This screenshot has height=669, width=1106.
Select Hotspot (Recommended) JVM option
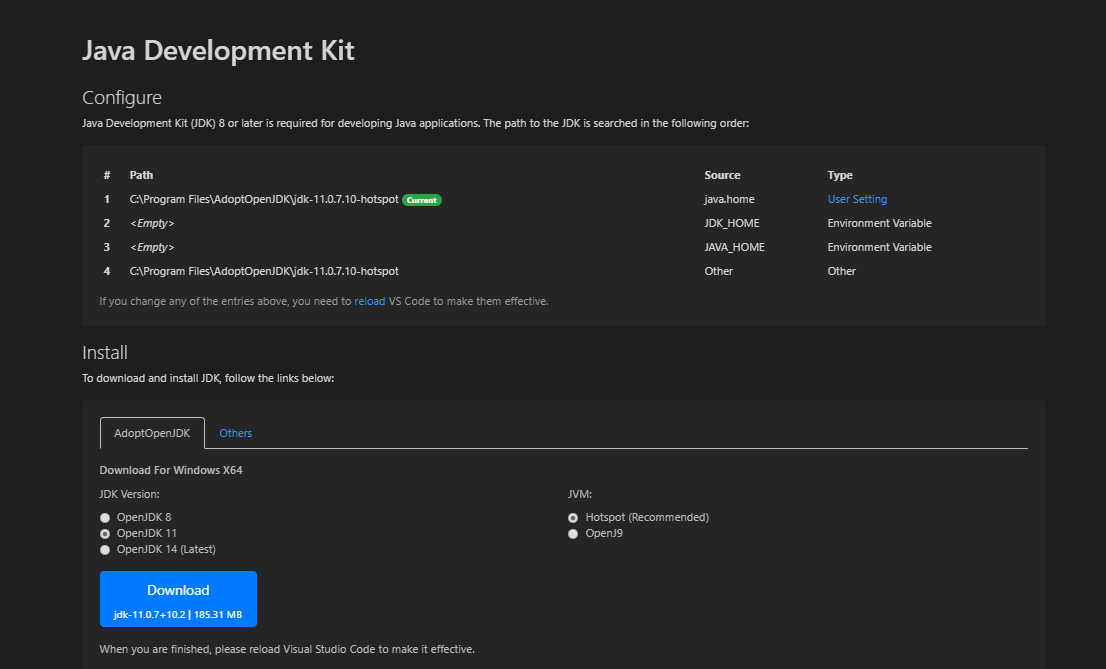pos(573,518)
